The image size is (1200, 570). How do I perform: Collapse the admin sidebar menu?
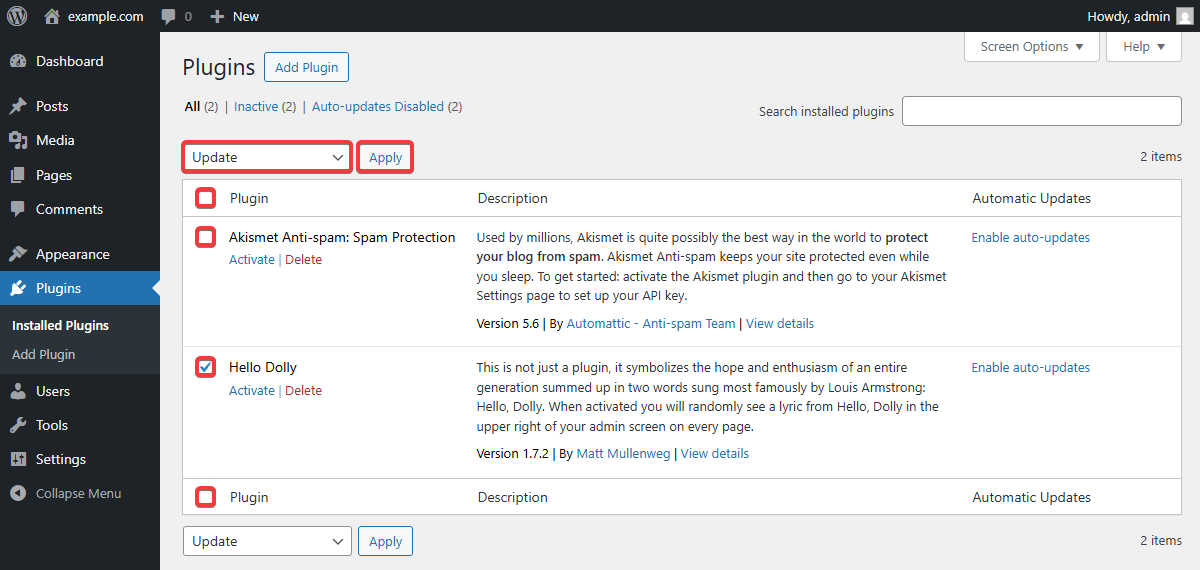[x=78, y=493]
